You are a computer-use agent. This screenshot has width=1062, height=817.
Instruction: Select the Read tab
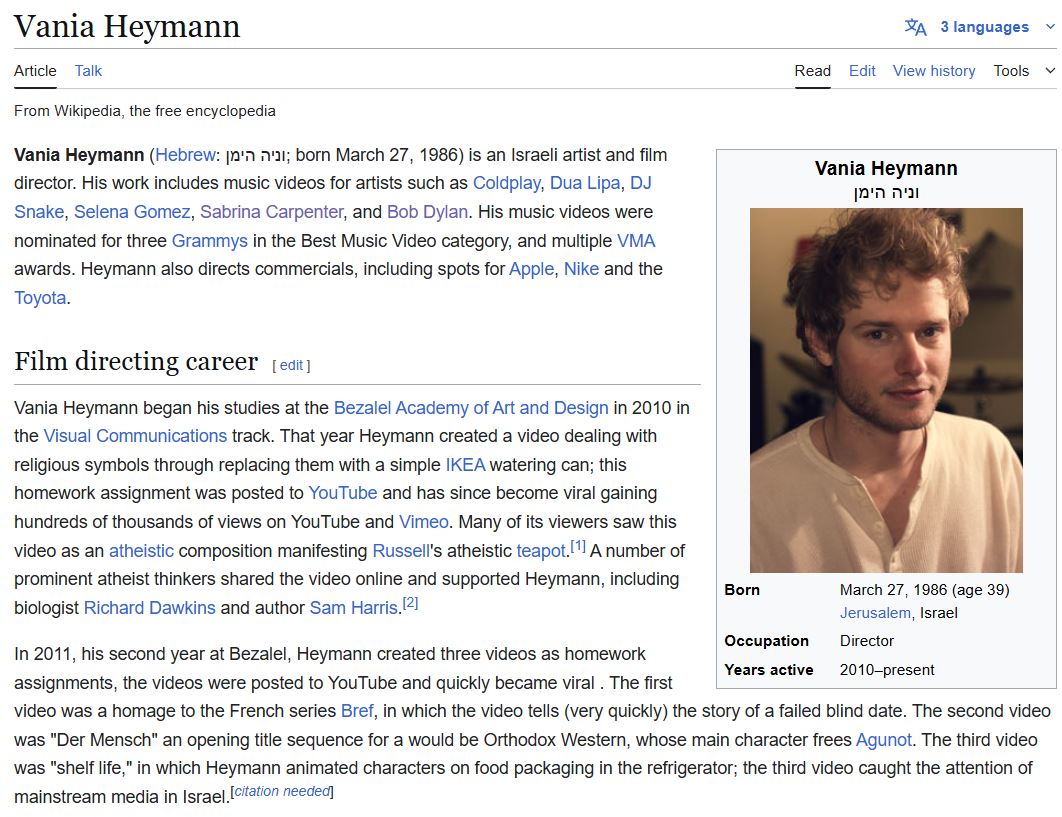pos(812,70)
